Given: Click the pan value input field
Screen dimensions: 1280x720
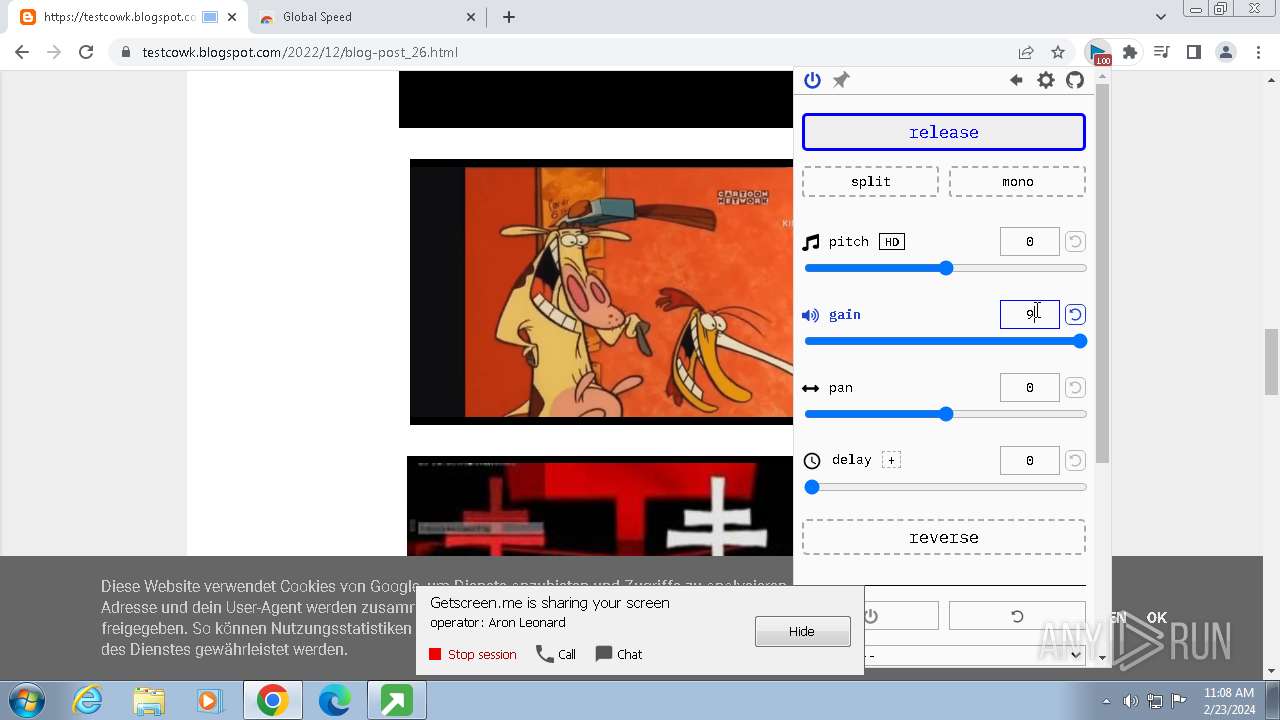Looking at the screenshot, I should (x=1029, y=387).
